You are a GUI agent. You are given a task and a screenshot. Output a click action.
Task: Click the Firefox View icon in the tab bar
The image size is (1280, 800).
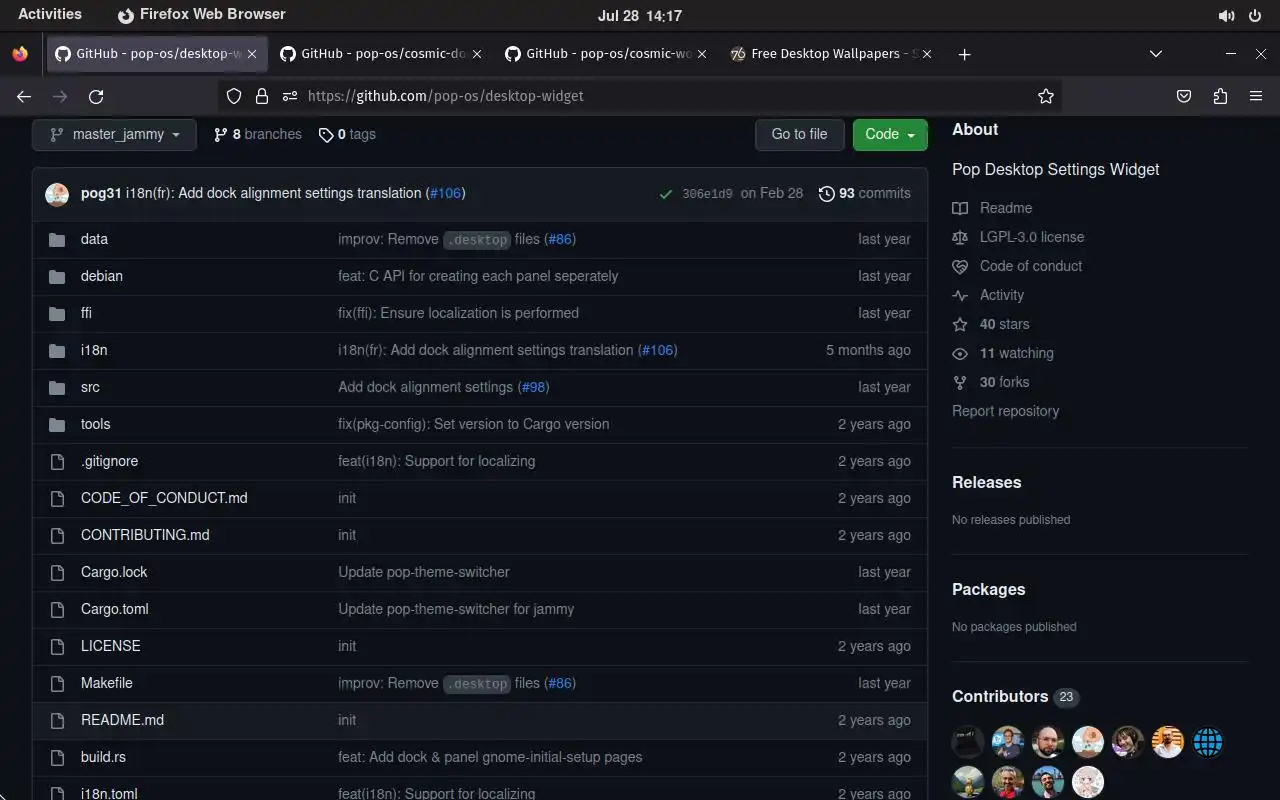click(x=20, y=54)
